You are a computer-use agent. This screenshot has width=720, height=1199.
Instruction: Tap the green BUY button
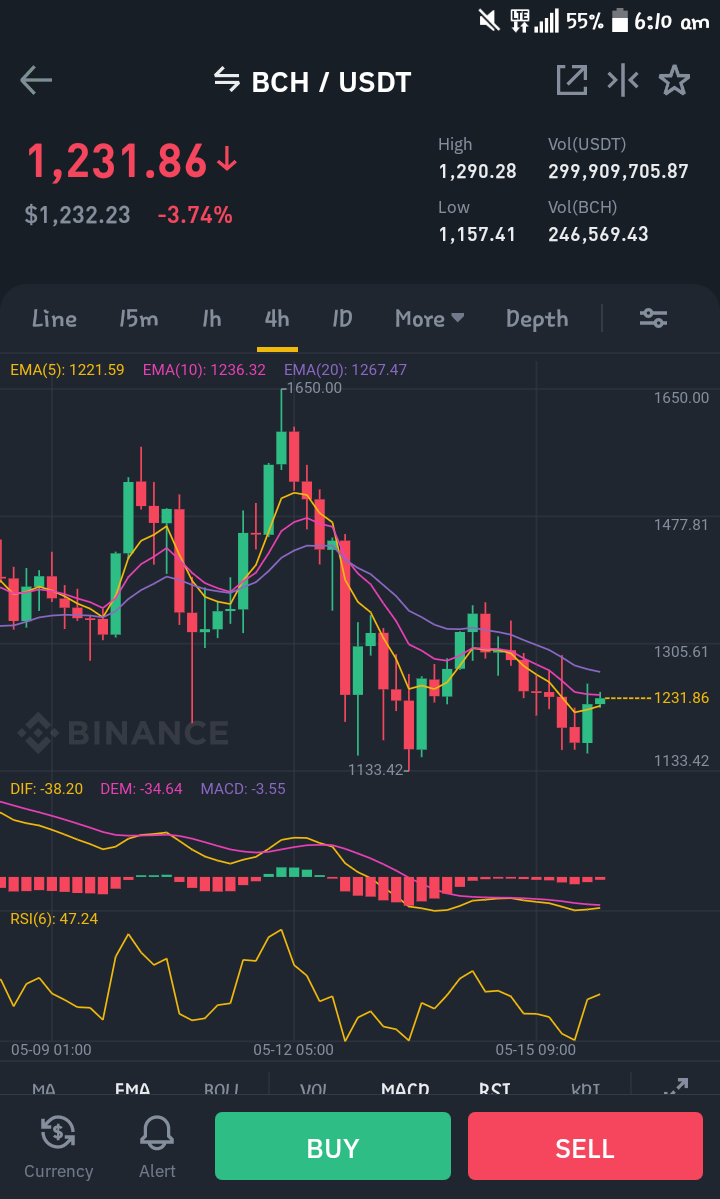[x=332, y=1145]
